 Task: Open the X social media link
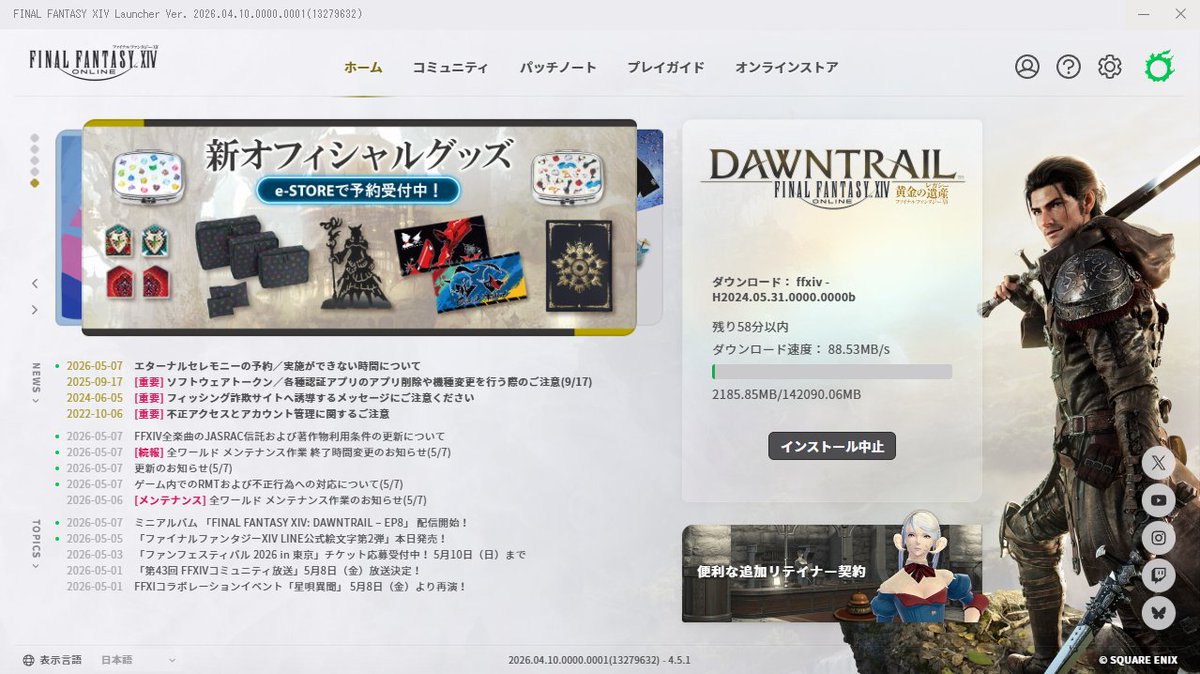pyautogui.click(x=1158, y=462)
